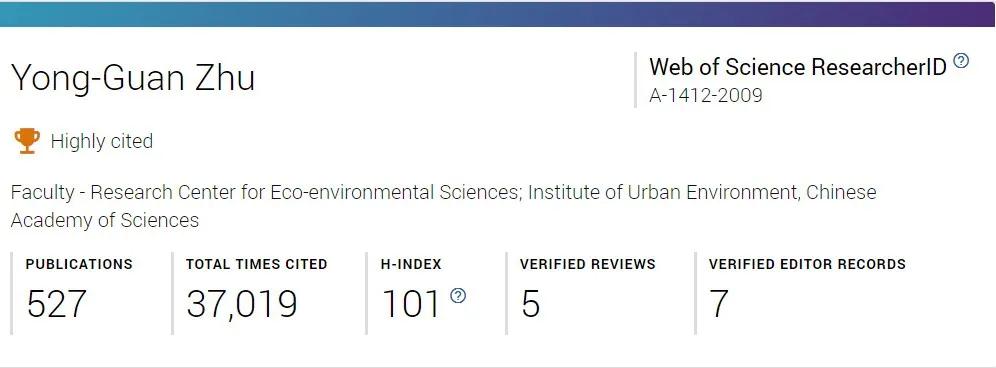Image resolution: width=996 pixels, height=368 pixels.
Task: Open the H-index help question mark icon
Action: (458, 296)
